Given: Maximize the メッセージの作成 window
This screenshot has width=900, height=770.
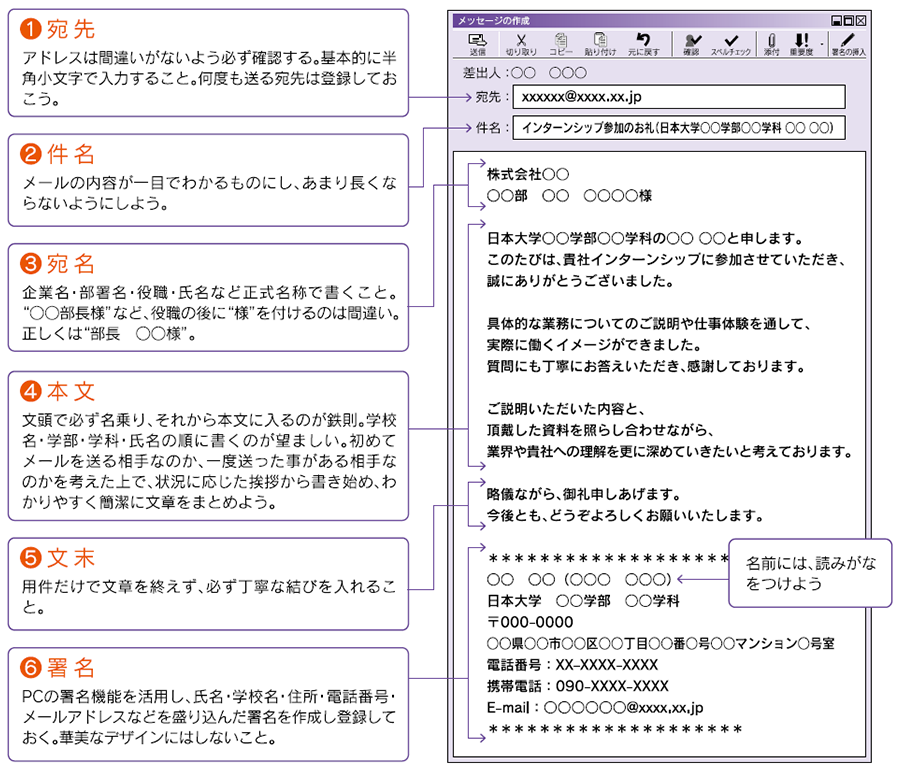Looking at the screenshot, I should (x=848, y=21).
